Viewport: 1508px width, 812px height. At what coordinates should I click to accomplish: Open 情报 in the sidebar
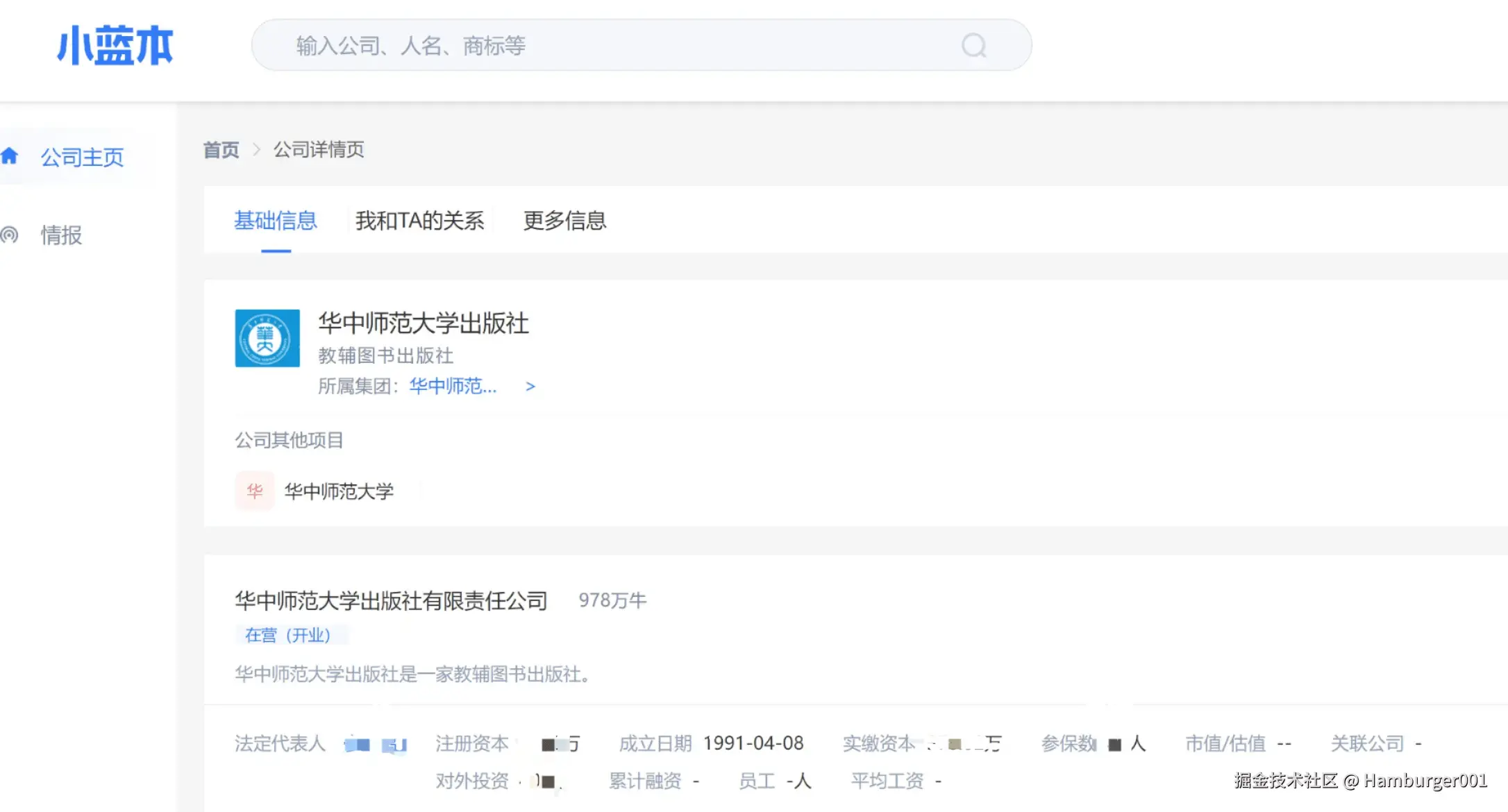pos(61,235)
